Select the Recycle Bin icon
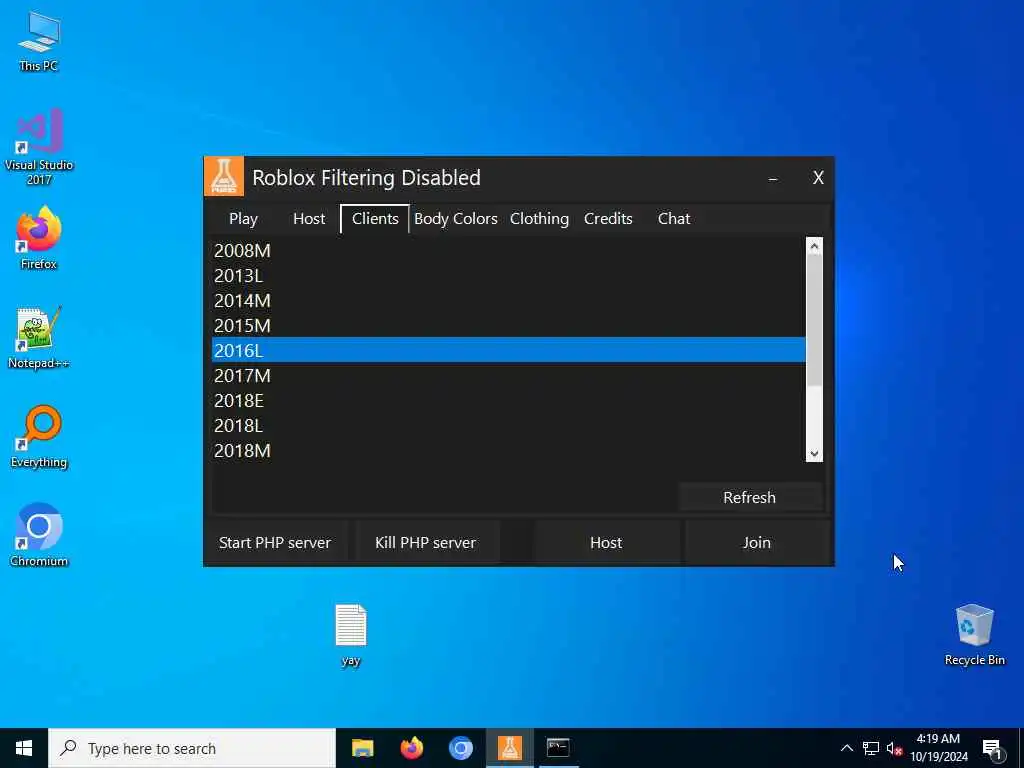Image resolution: width=1024 pixels, height=768 pixels. 974,635
